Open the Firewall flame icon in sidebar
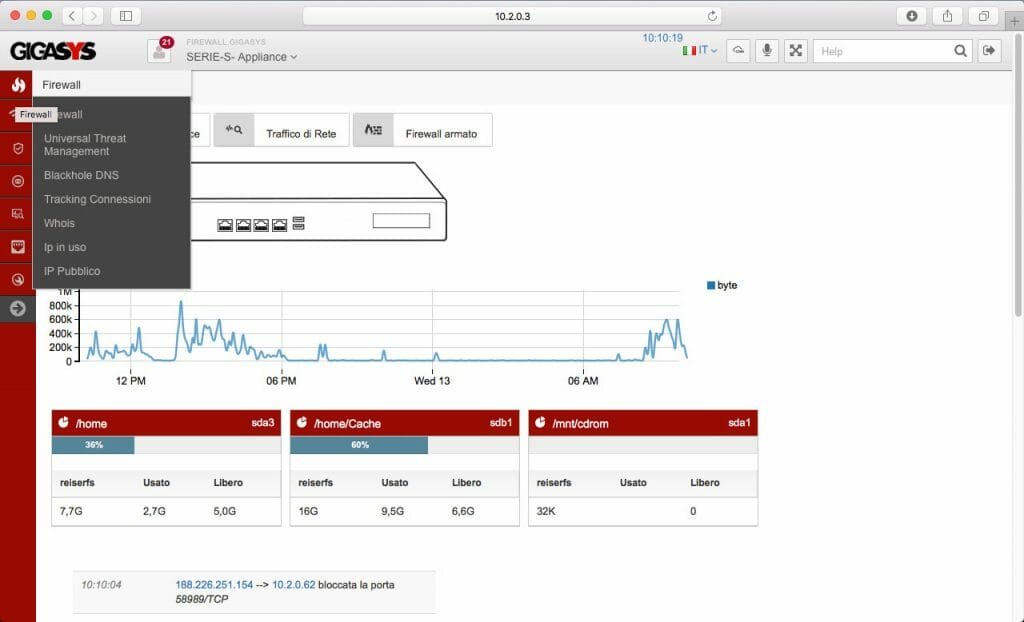The width and height of the screenshot is (1024, 622). pyautogui.click(x=18, y=84)
